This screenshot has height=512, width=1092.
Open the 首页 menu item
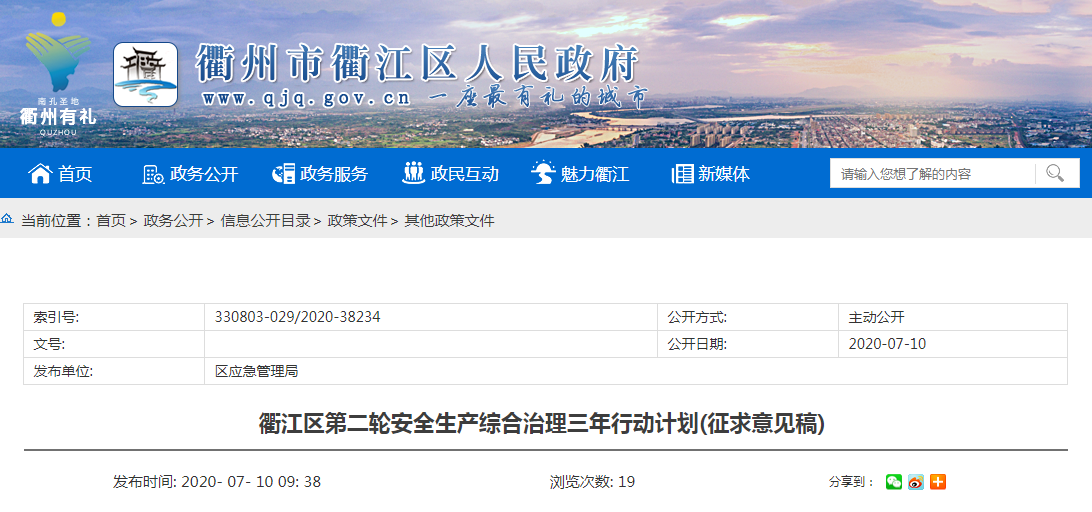pos(75,174)
